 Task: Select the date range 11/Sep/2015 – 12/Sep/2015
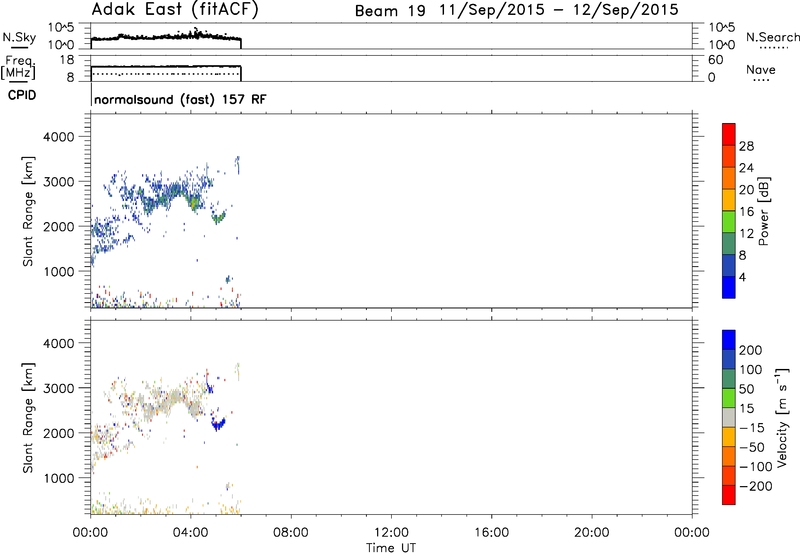(x=559, y=10)
